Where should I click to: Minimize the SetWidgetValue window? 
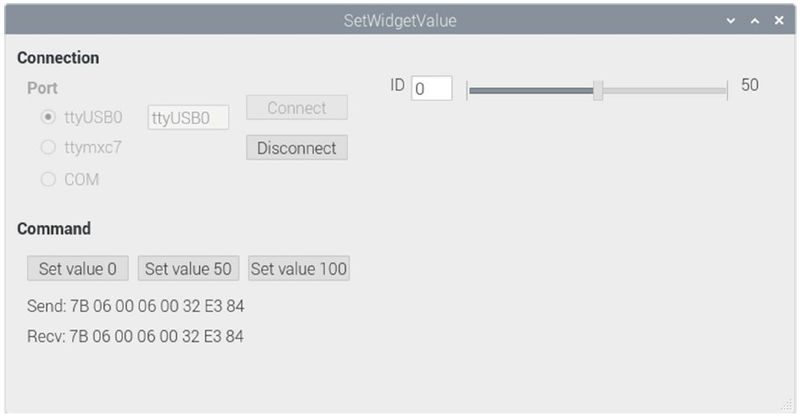(x=731, y=20)
